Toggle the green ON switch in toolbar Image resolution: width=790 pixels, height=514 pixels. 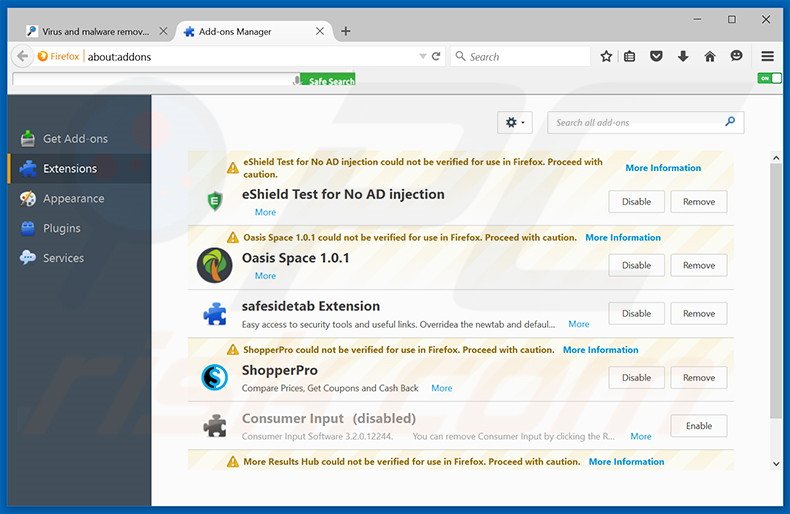[x=769, y=78]
